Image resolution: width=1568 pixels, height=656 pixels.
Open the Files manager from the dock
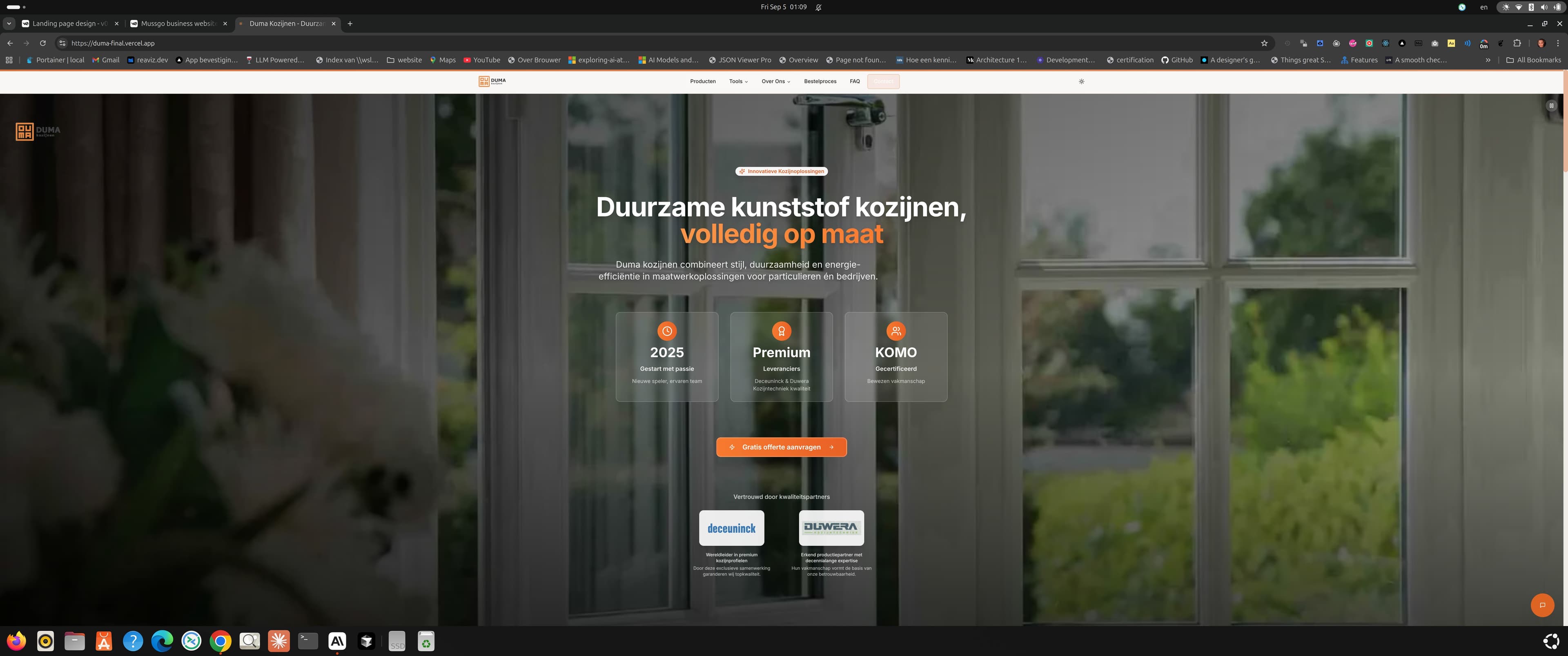coord(75,641)
